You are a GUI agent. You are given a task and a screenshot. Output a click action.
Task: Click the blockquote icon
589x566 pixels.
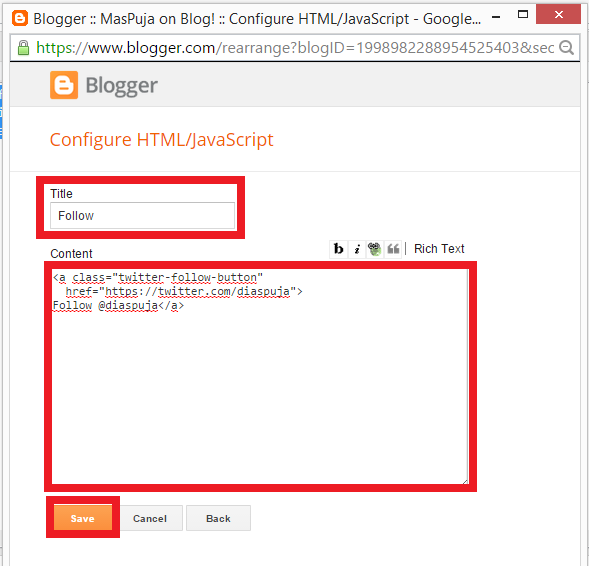(x=393, y=249)
